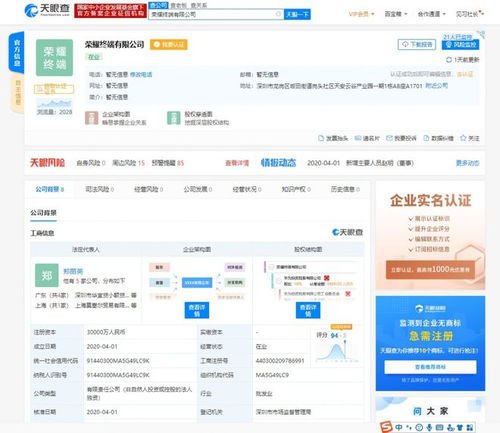The image size is (500, 433).
Task: Click the 立即认证 orange banner button
Action: point(430,270)
